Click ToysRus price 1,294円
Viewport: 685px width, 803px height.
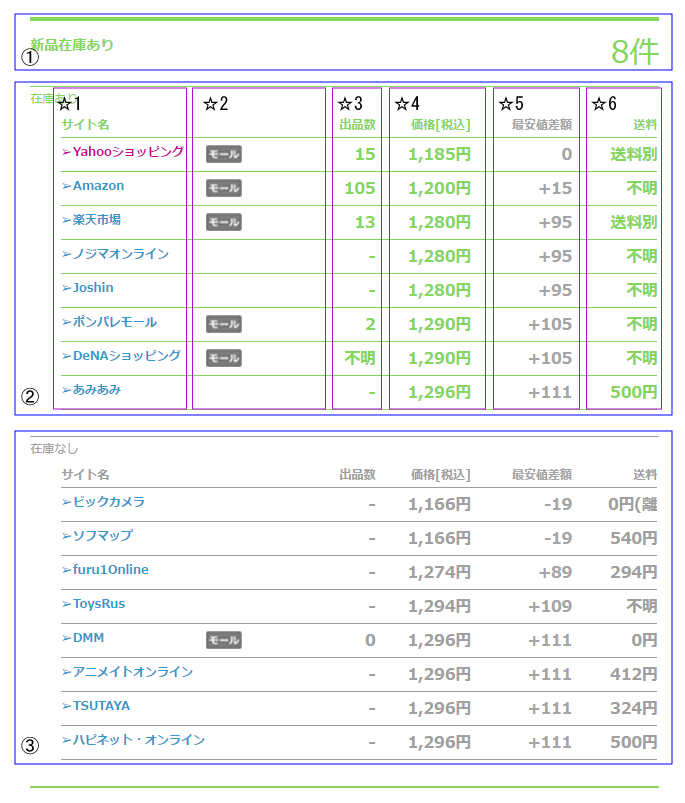(439, 606)
